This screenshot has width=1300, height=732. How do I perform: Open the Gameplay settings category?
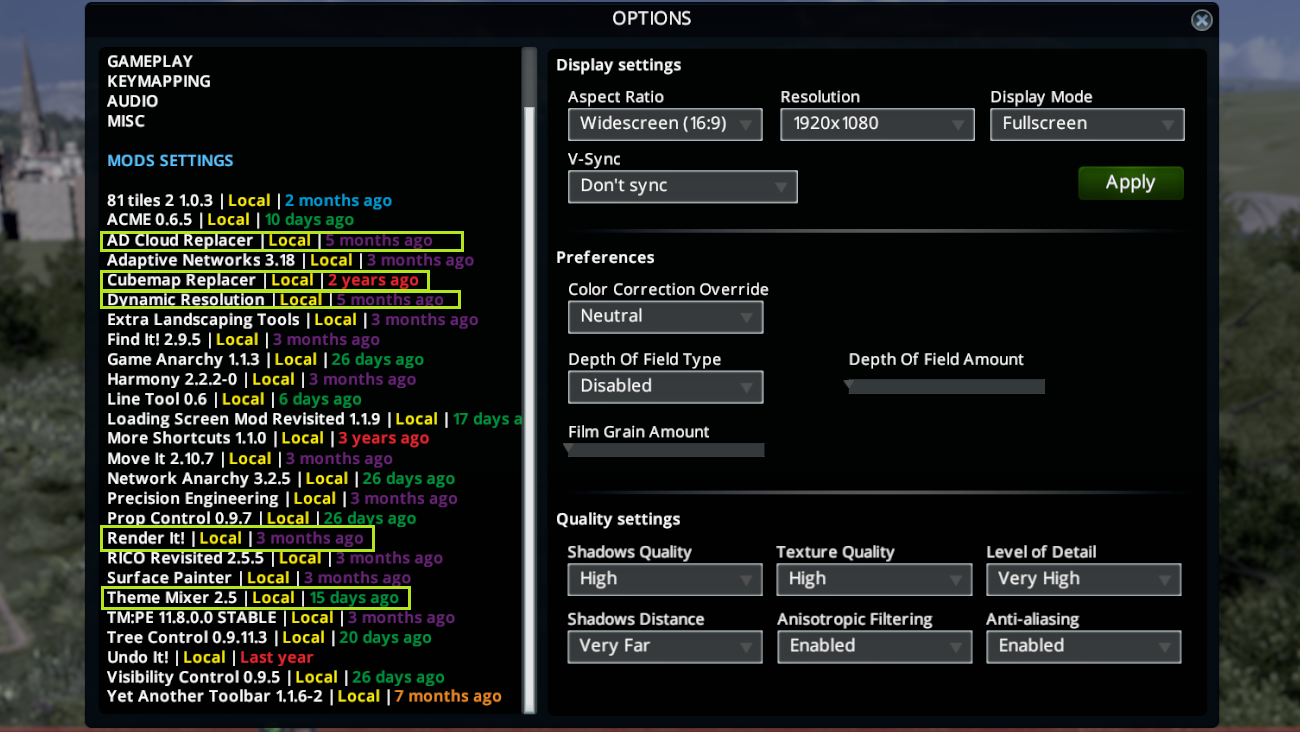pyautogui.click(x=150, y=61)
